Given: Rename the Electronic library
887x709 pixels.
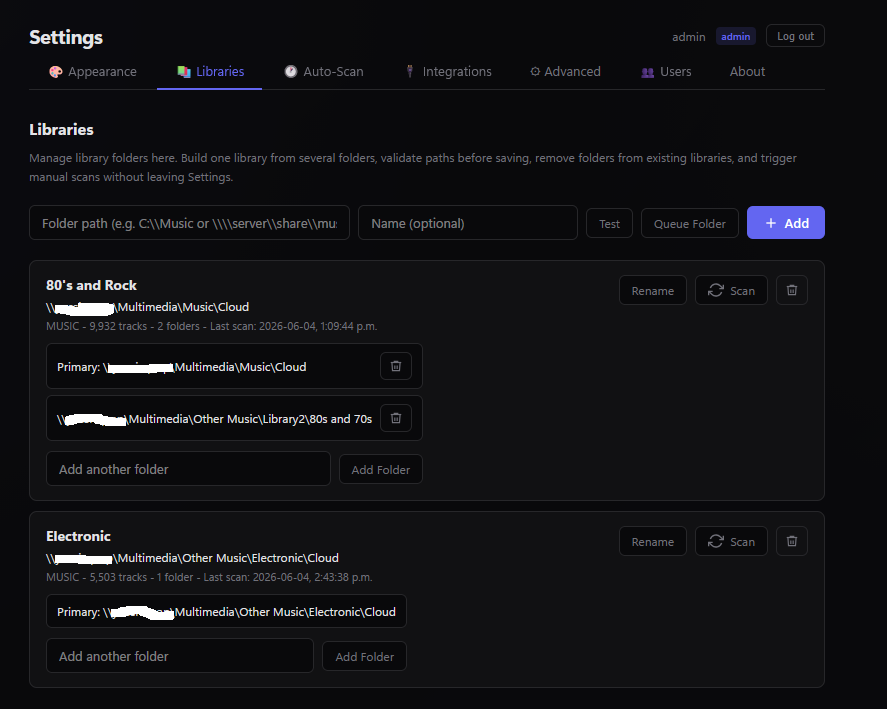Looking at the screenshot, I should coord(653,541).
